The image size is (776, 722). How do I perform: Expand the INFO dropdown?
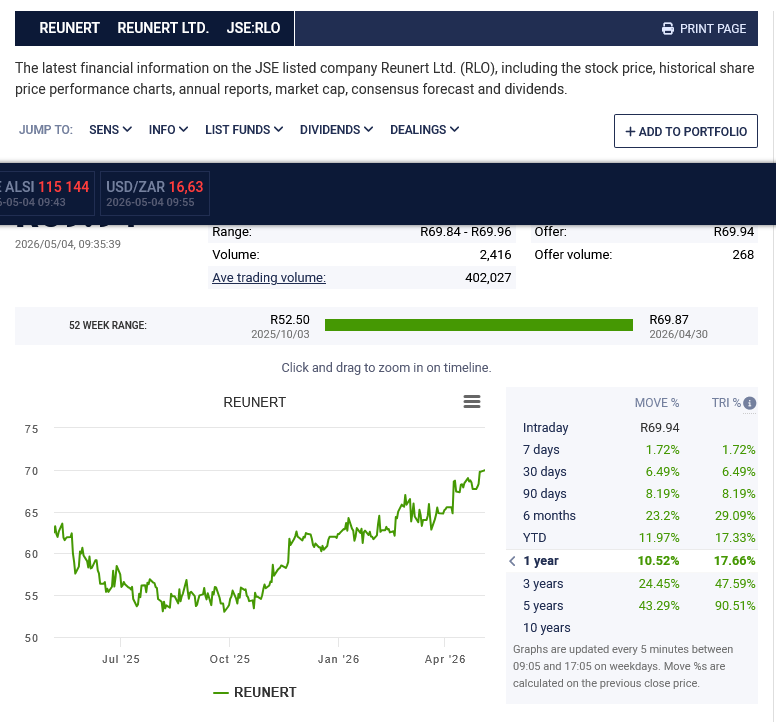tap(168, 130)
